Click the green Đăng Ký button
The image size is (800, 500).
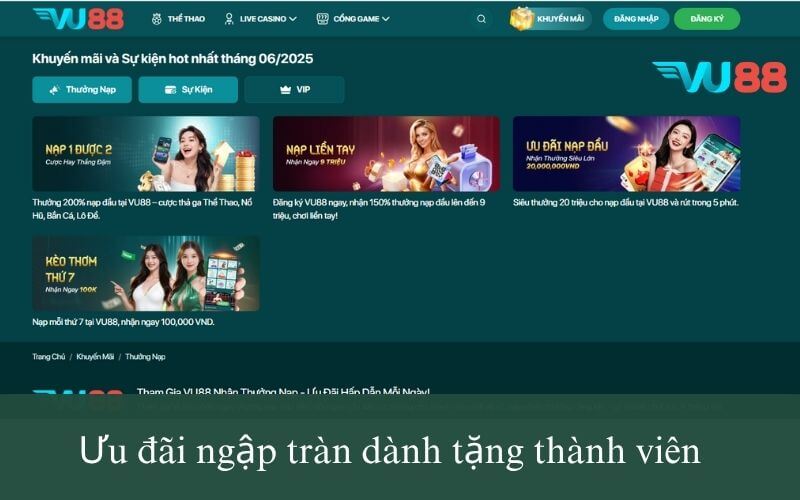click(x=707, y=19)
